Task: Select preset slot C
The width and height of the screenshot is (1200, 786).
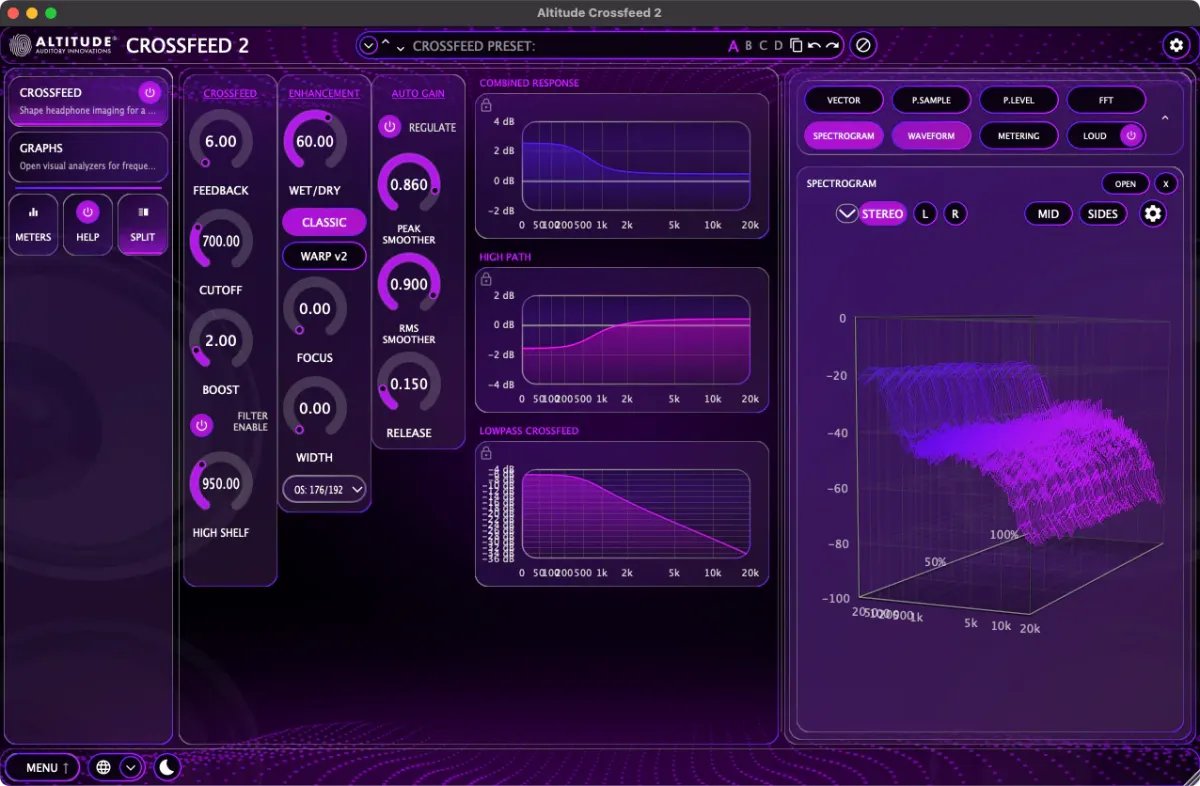Action: (763, 45)
